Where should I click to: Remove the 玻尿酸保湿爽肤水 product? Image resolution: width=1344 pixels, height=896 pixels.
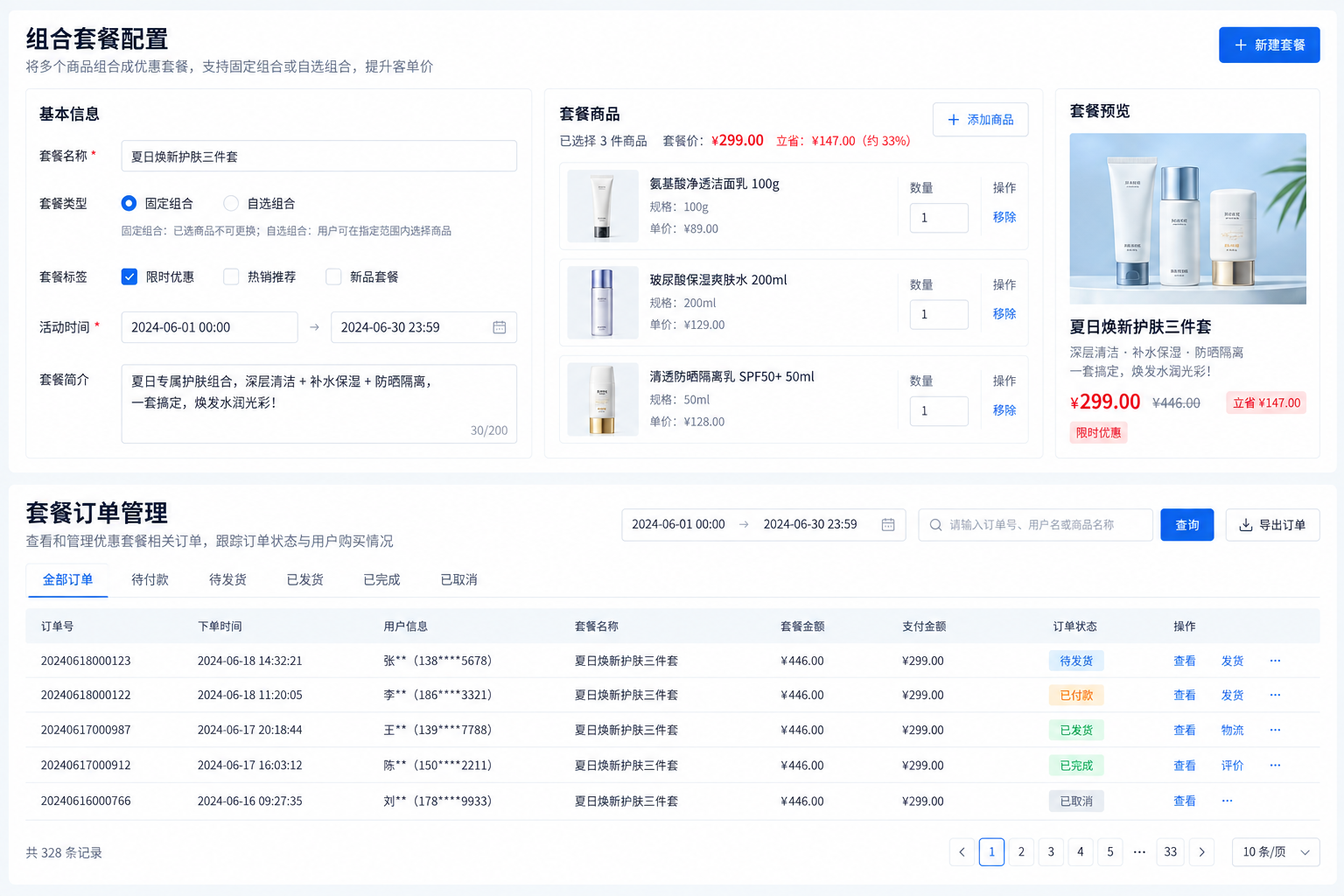click(x=1004, y=313)
